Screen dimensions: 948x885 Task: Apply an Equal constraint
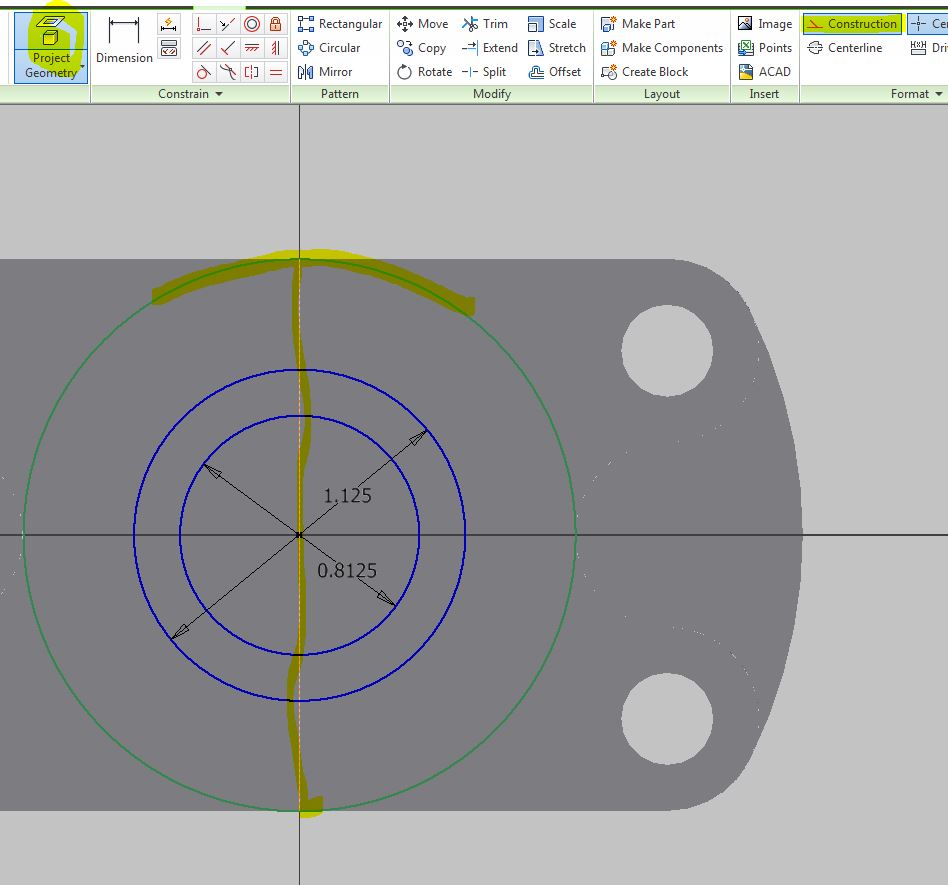tap(276, 72)
